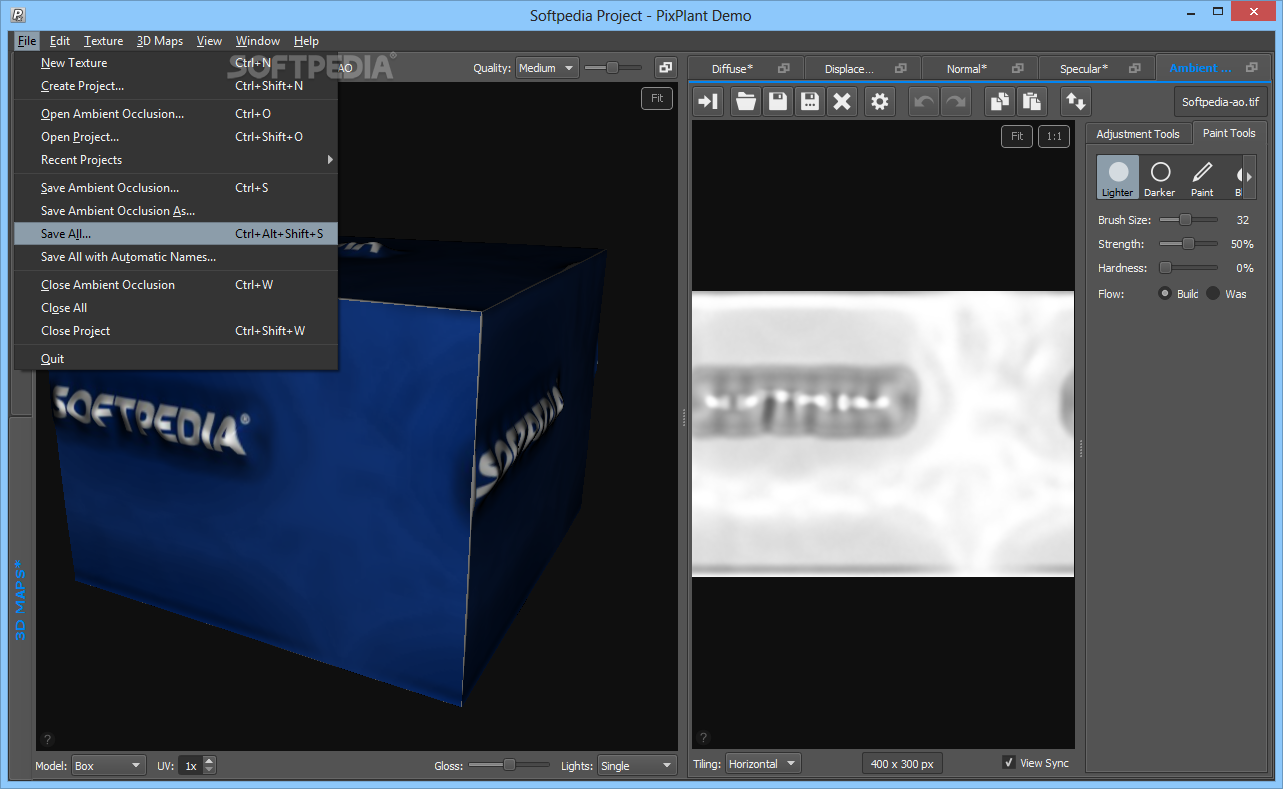Click the PixPlant app icon in title bar
The height and width of the screenshot is (789, 1283).
17,15
